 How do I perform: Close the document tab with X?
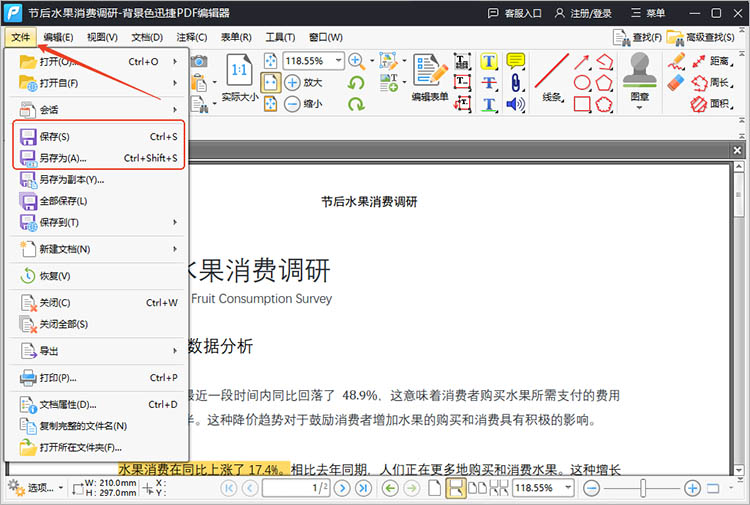point(737,151)
